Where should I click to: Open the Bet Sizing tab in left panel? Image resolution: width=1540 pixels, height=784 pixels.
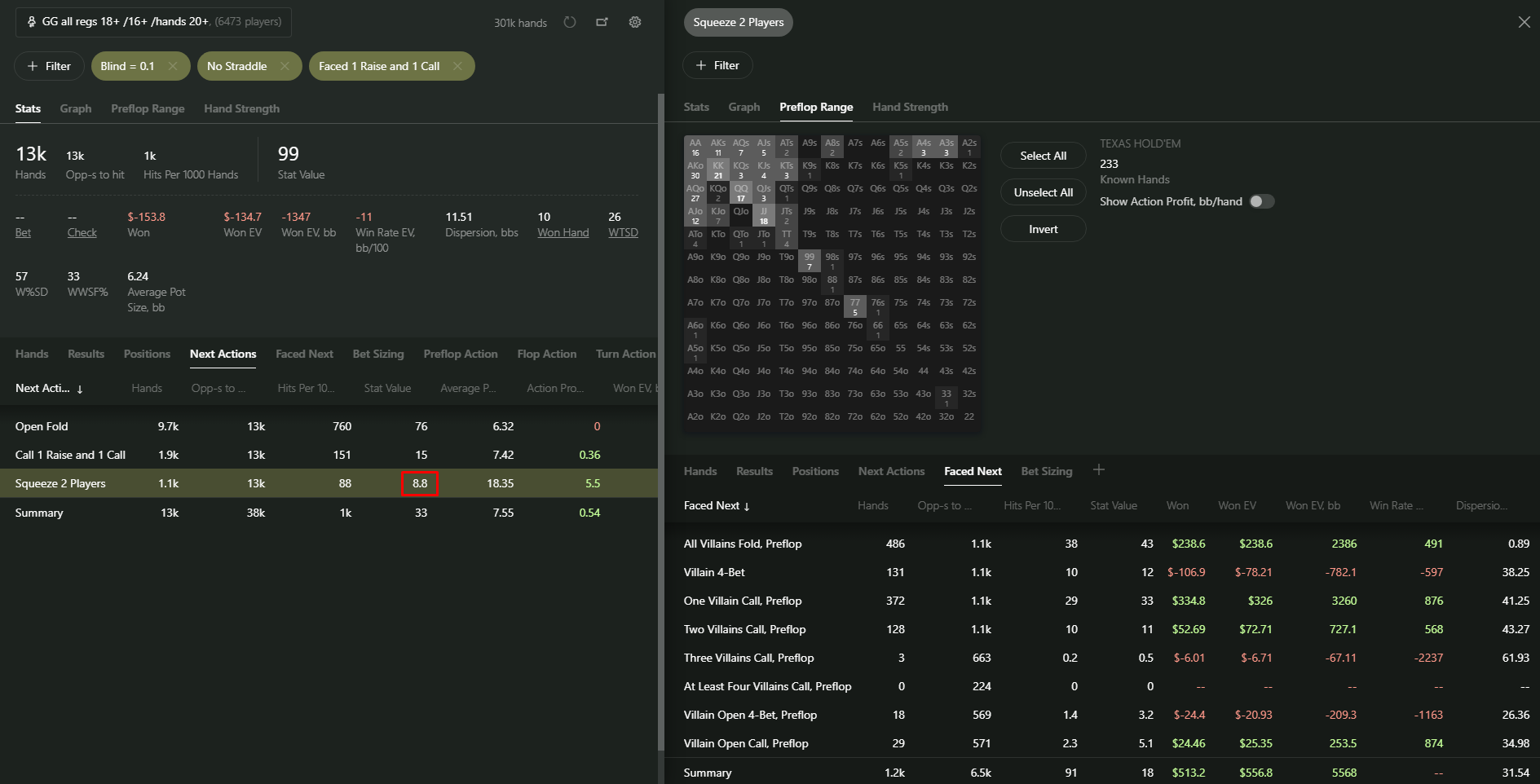click(378, 354)
